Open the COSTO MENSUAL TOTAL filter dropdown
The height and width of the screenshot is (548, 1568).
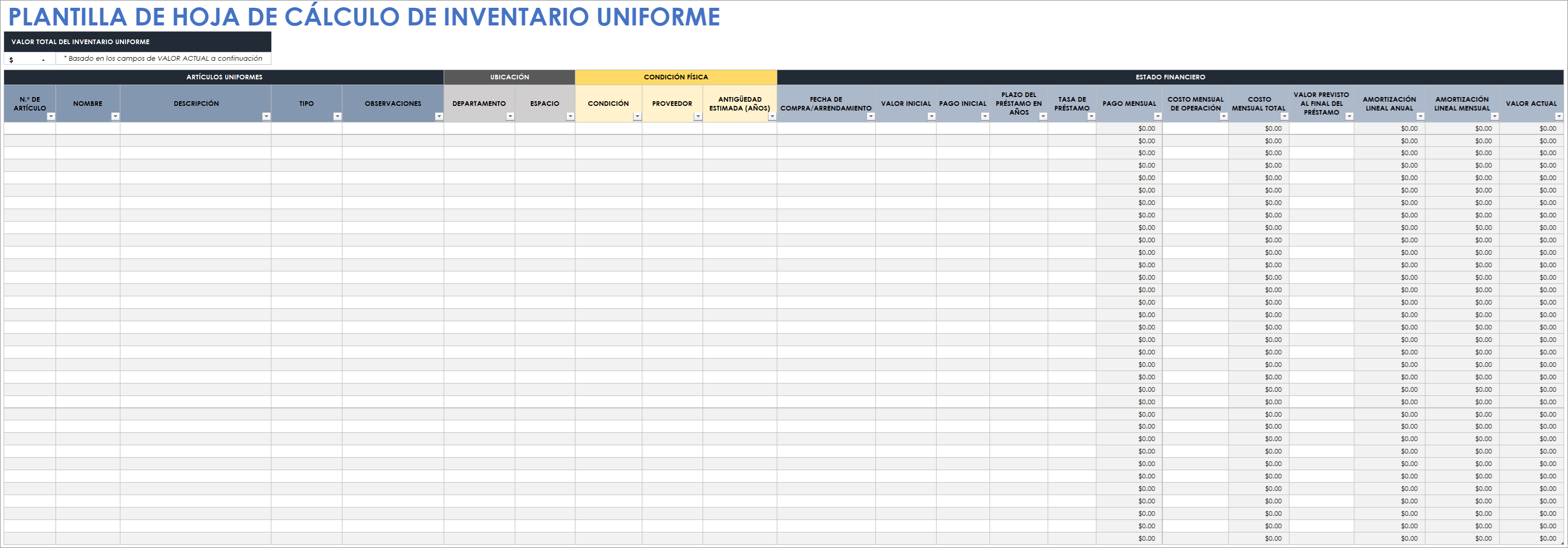pos(1284,116)
